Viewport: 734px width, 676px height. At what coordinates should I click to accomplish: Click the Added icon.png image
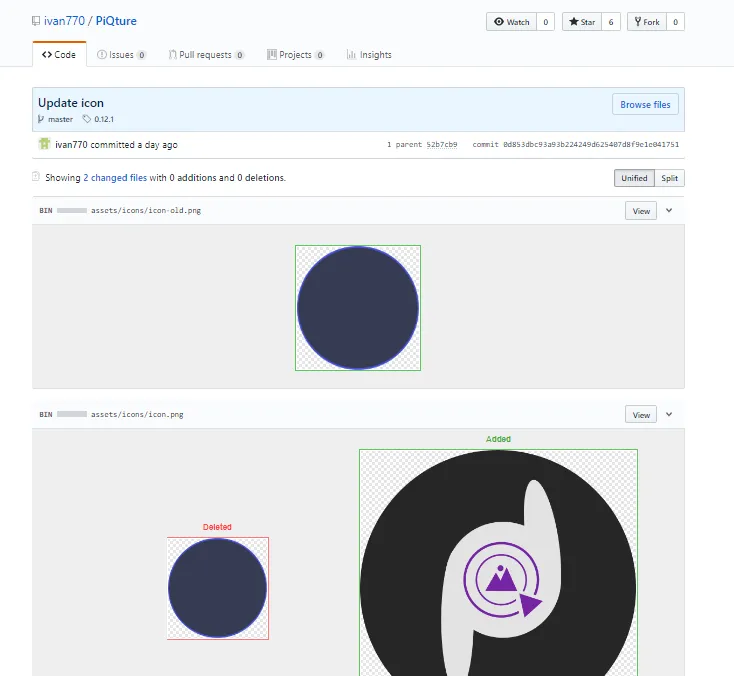[x=498, y=563]
